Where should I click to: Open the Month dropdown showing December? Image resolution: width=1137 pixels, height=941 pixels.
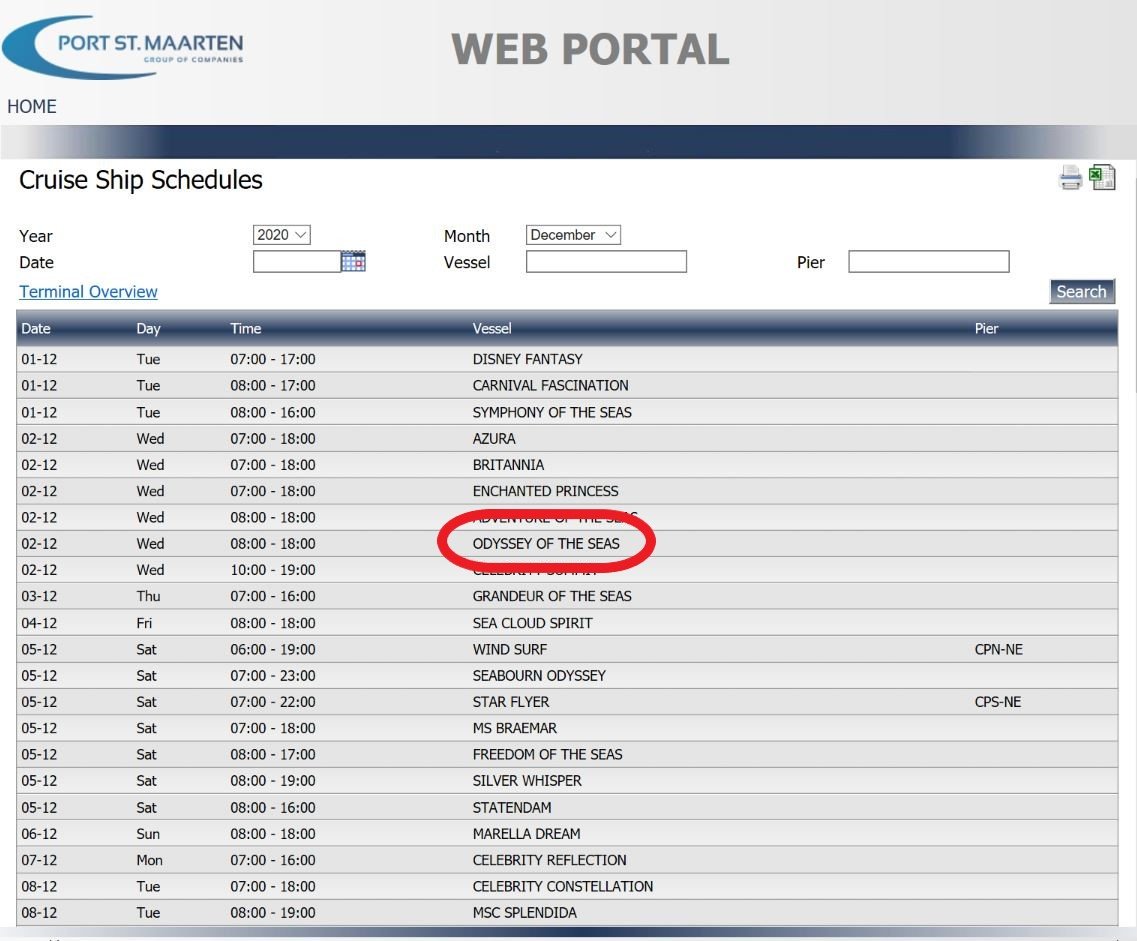coord(573,235)
